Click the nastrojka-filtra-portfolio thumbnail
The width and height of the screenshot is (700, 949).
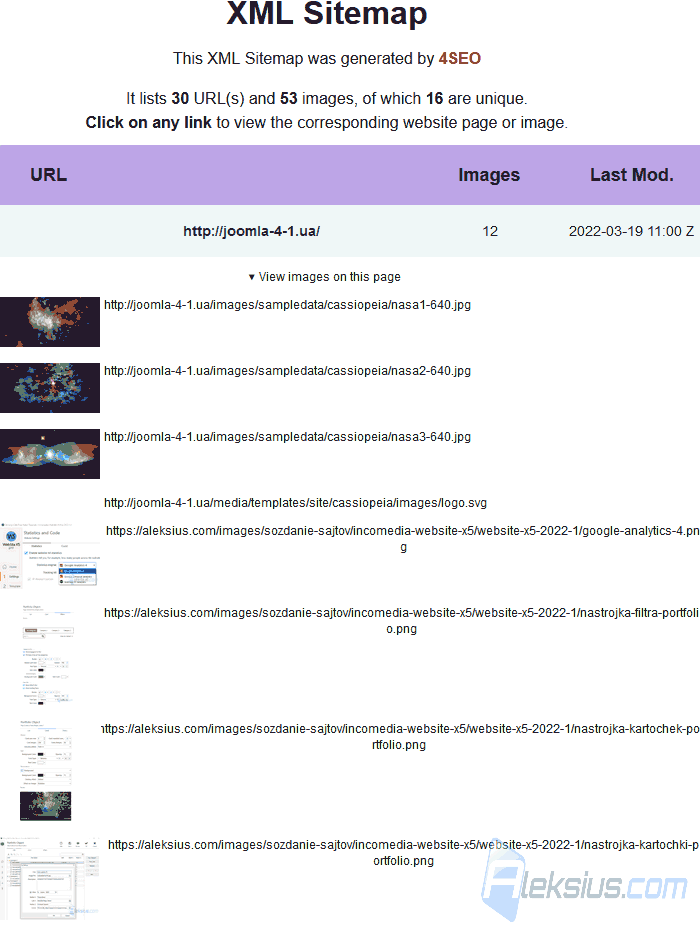[x=48, y=655]
